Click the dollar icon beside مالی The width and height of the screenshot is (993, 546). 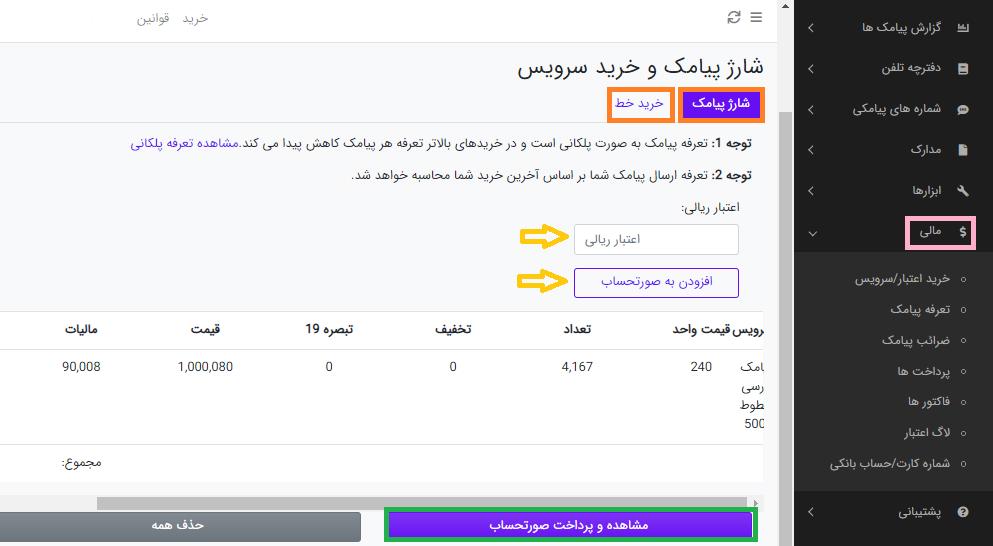tap(963, 232)
